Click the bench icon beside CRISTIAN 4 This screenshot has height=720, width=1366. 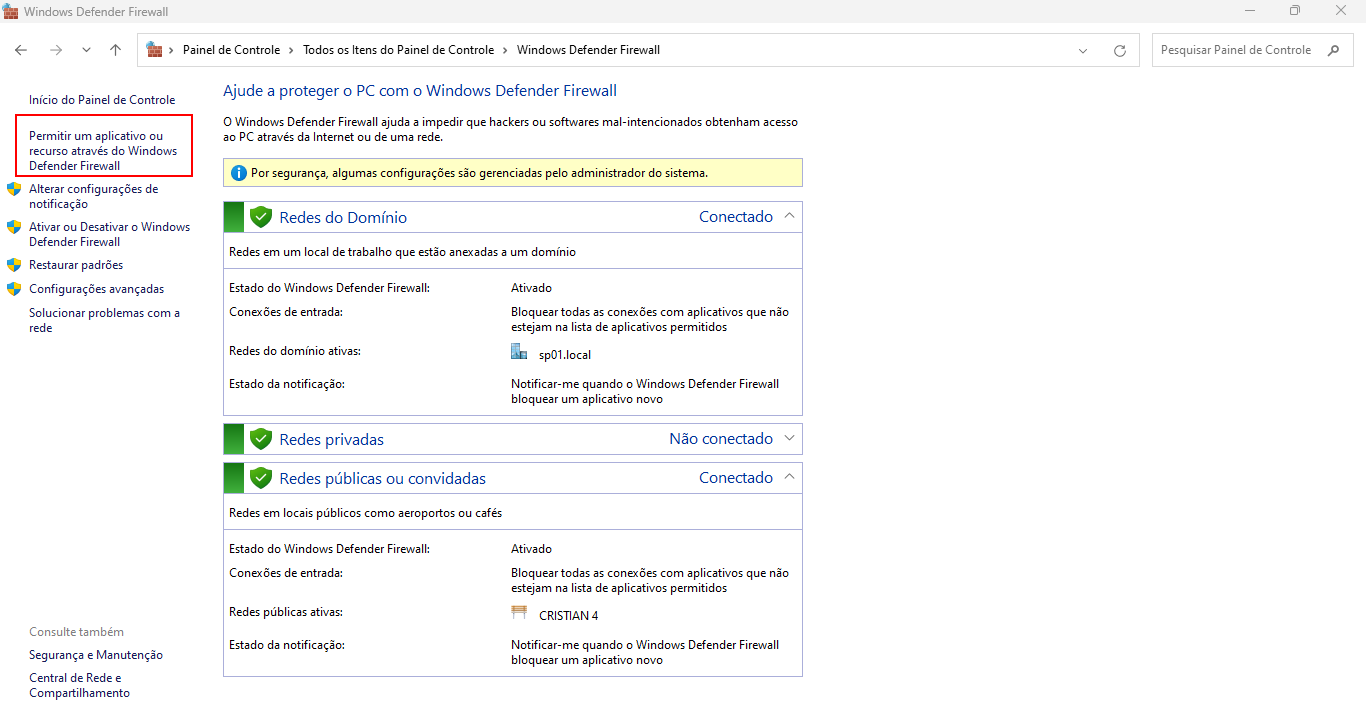click(519, 612)
